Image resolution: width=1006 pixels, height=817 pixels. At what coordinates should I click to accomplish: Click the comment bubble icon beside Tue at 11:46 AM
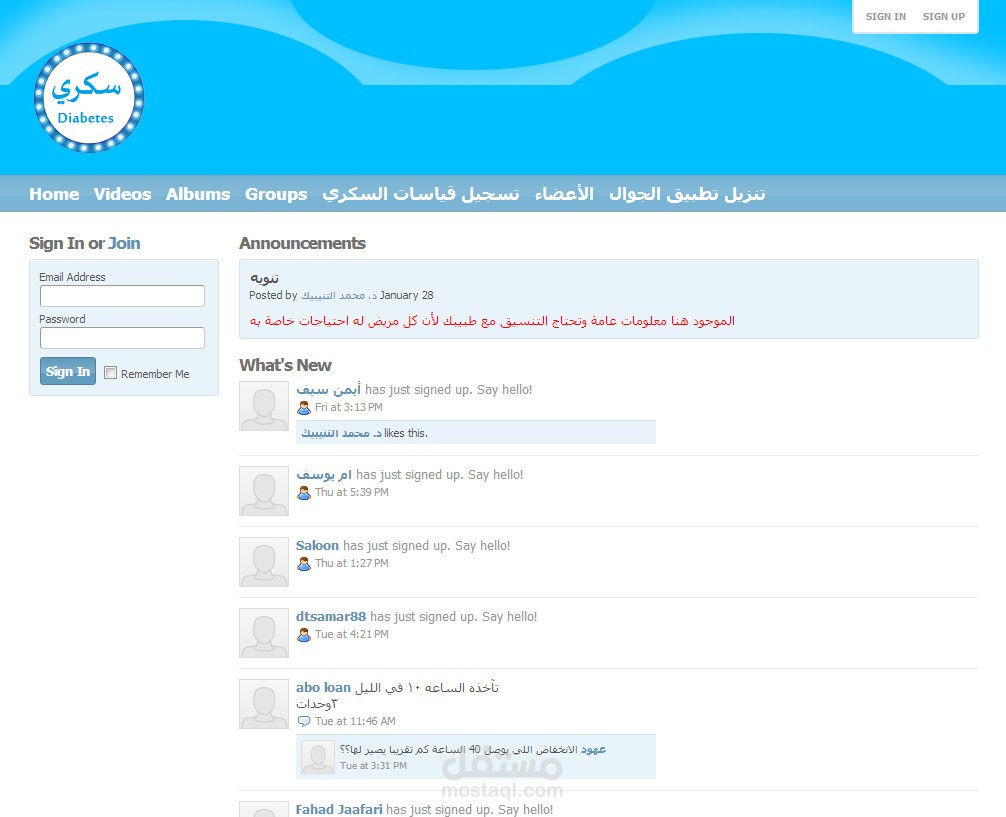pos(304,721)
